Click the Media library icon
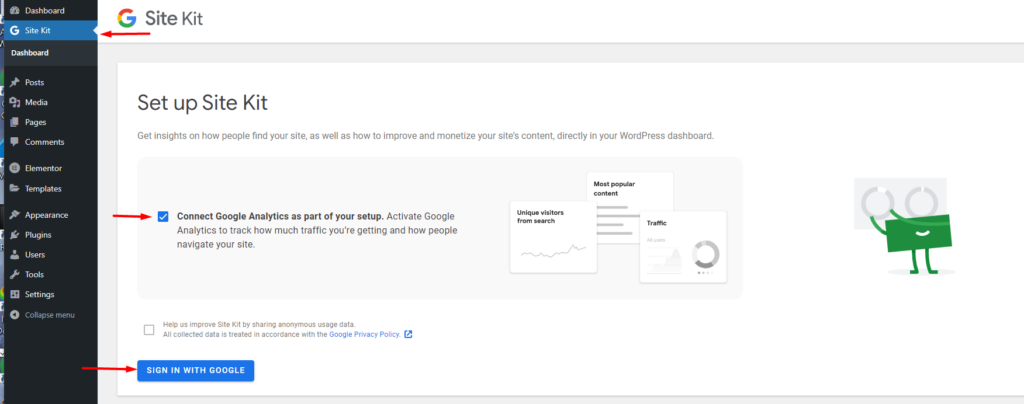The image size is (1024, 404). click(x=14, y=102)
